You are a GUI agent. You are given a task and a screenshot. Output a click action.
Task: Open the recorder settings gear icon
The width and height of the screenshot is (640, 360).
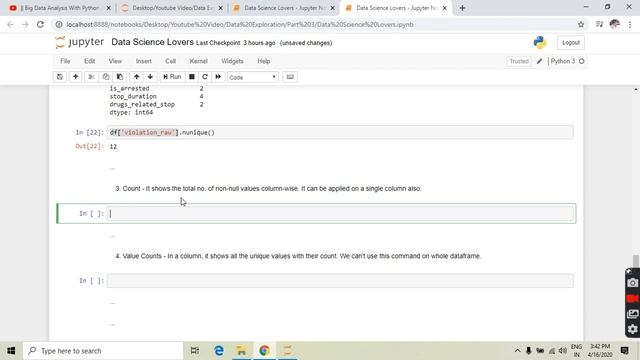pyautogui.click(x=632, y=329)
